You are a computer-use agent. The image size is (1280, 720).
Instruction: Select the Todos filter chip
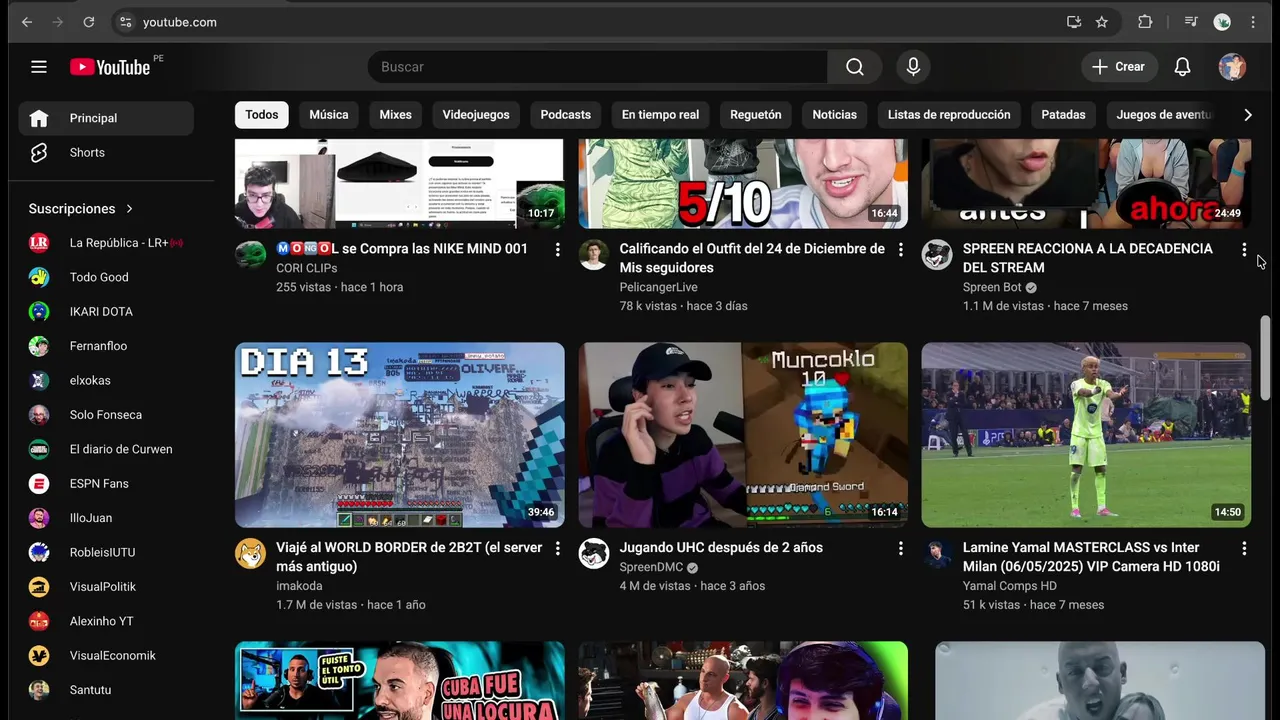(x=262, y=115)
